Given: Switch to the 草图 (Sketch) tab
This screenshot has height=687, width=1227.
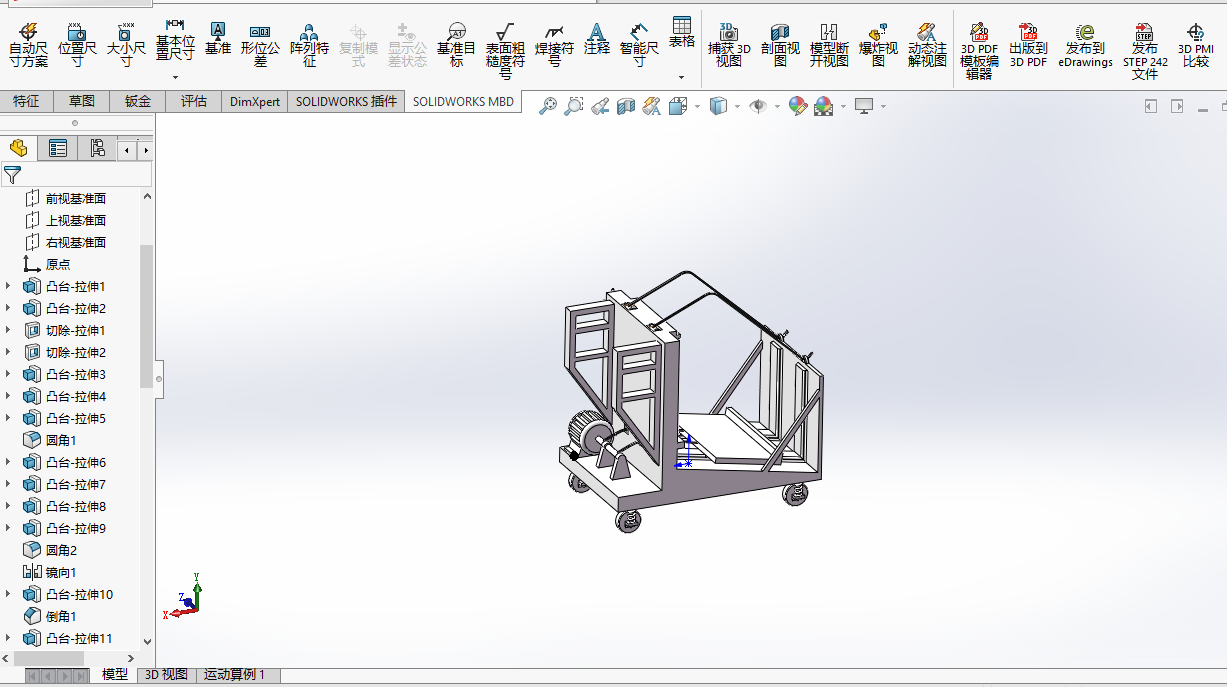Looking at the screenshot, I should click(x=82, y=101).
